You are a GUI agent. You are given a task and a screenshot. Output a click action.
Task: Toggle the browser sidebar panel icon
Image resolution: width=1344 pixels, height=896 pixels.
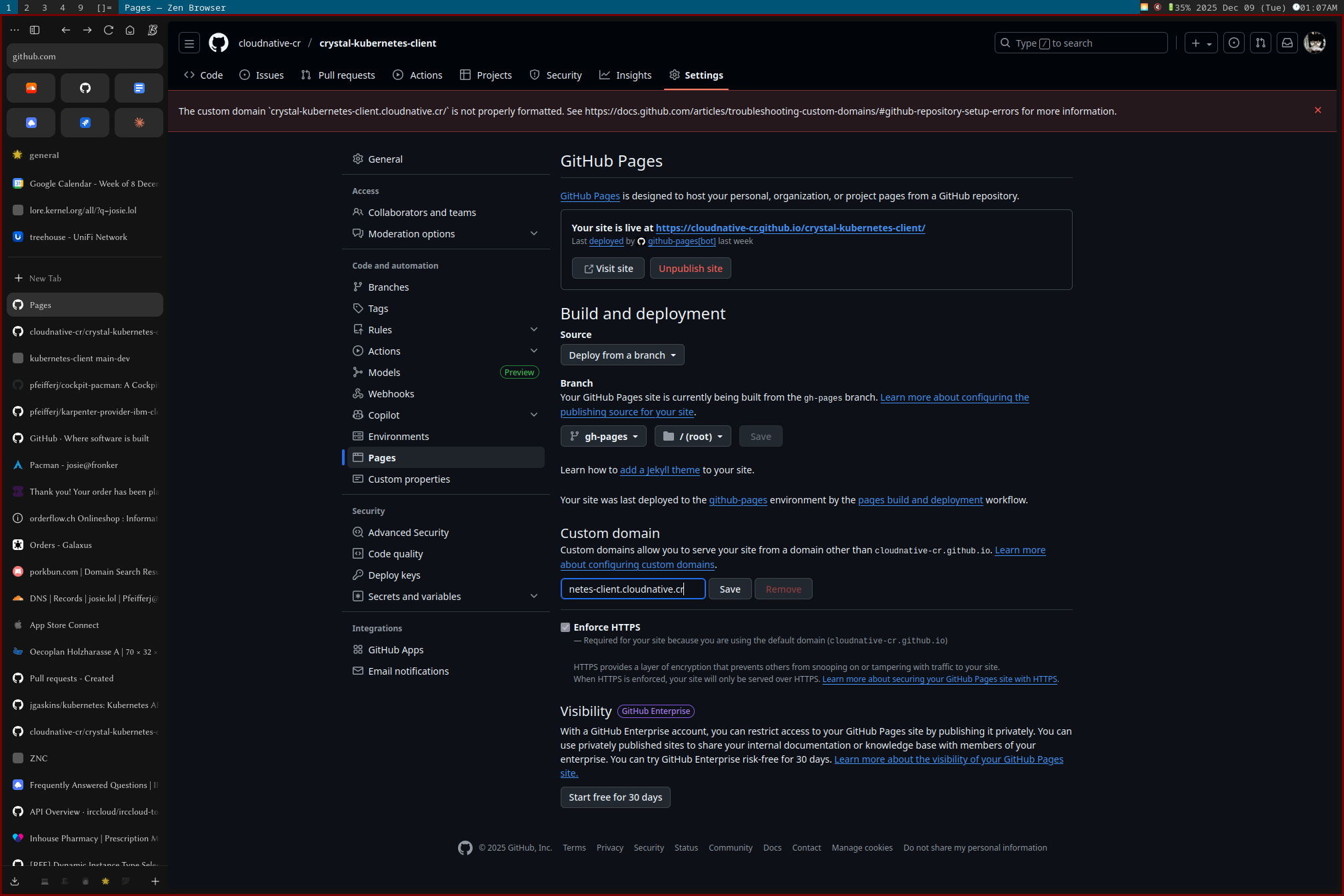pos(35,30)
